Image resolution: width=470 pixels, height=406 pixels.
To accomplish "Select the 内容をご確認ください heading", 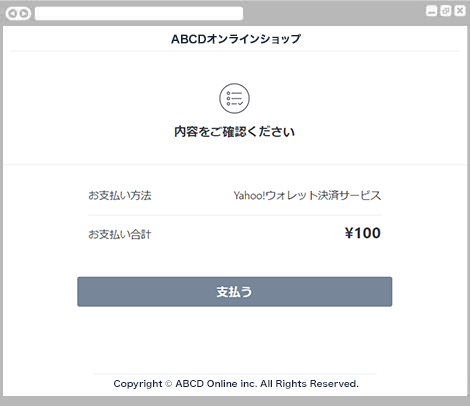I will click(235, 132).
